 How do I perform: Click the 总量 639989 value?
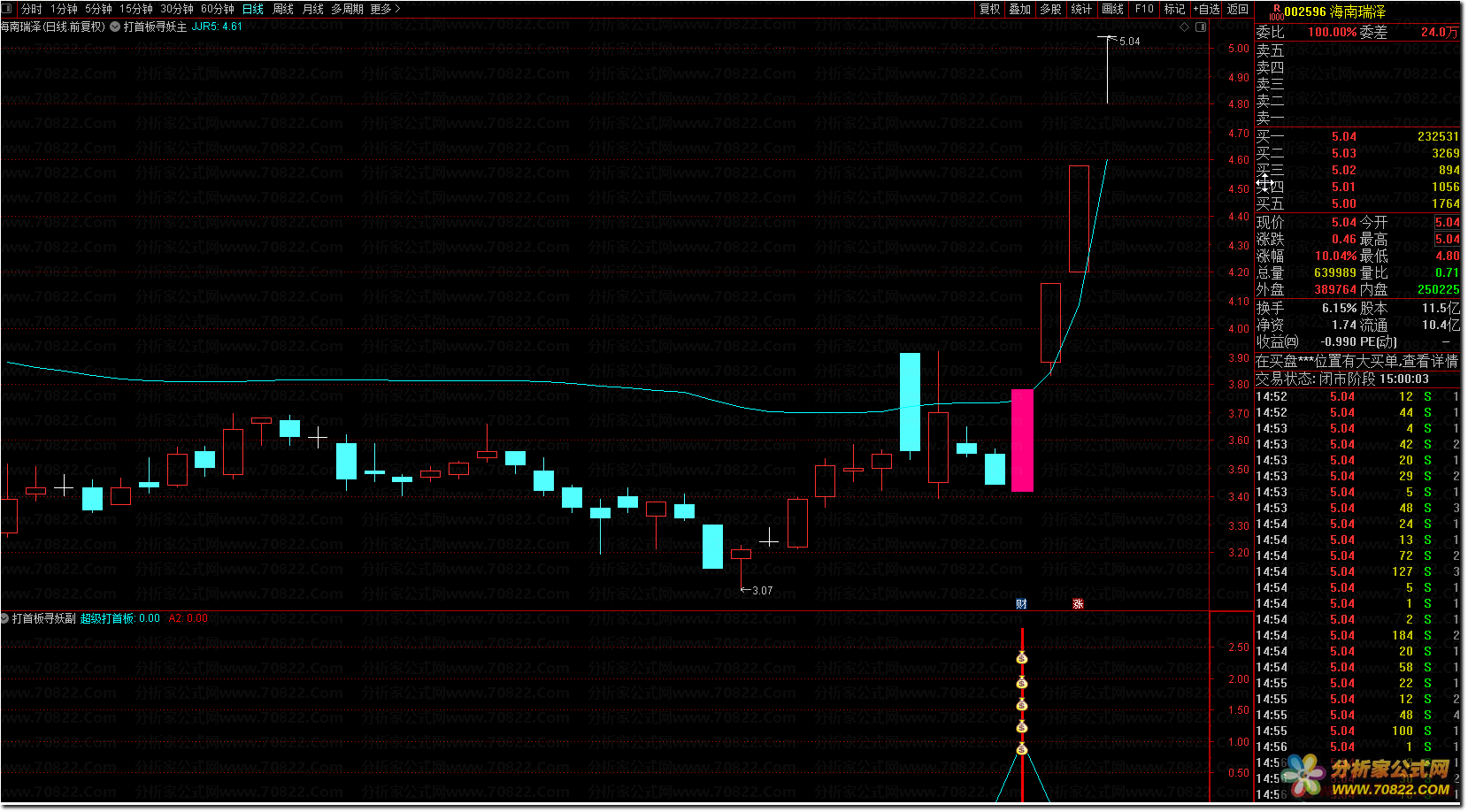coord(1335,272)
